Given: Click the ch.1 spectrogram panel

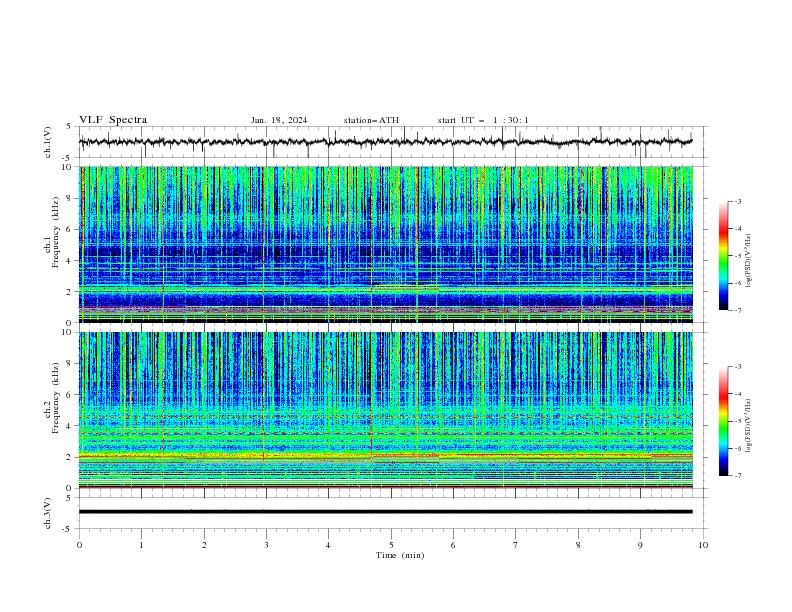Looking at the screenshot, I should (385, 244).
